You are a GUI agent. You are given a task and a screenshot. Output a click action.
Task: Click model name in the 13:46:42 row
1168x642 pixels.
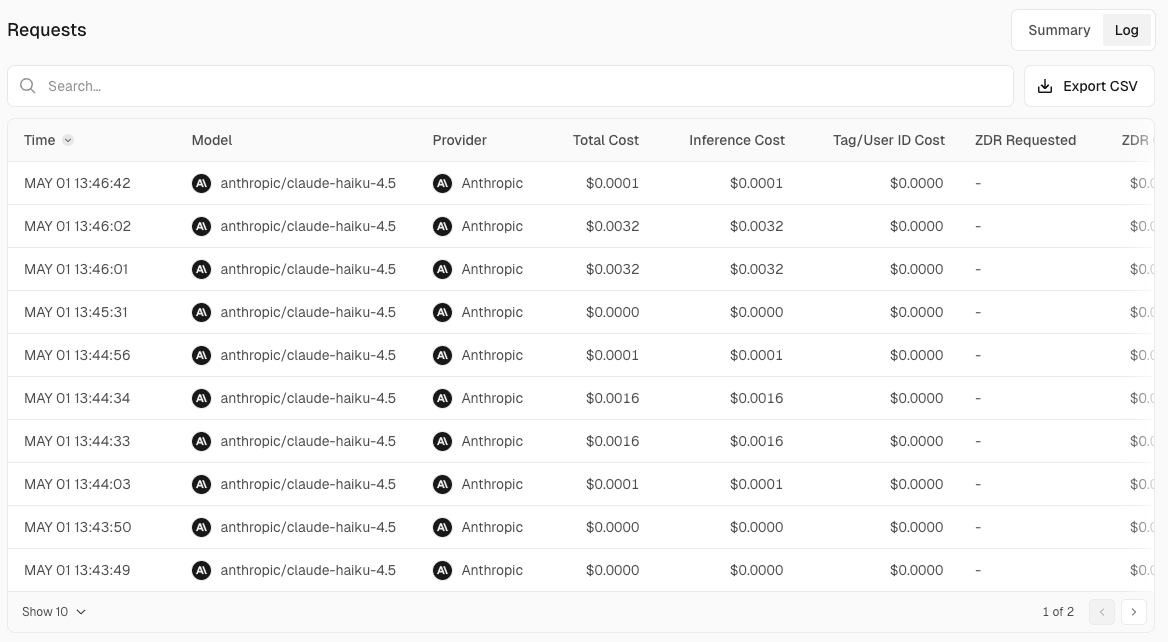click(308, 183)
